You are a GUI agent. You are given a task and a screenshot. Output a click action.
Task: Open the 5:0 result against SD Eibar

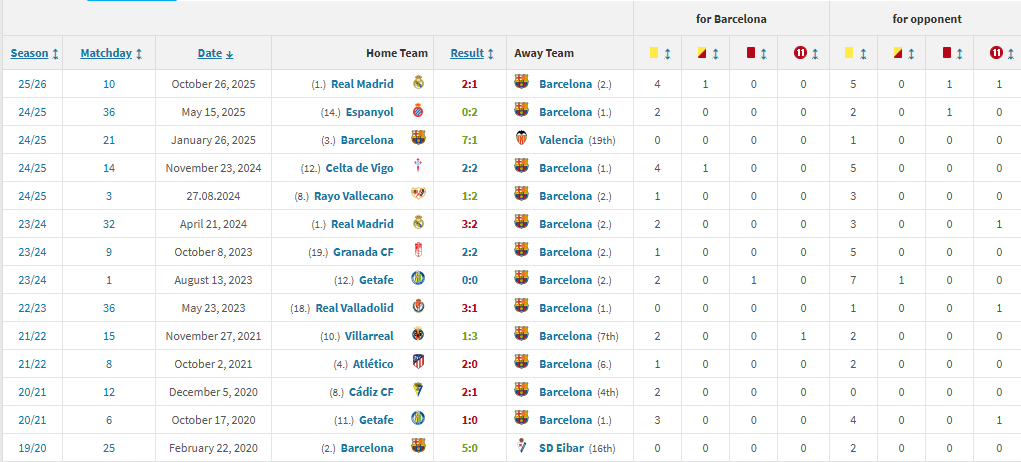tap(469, 448)
